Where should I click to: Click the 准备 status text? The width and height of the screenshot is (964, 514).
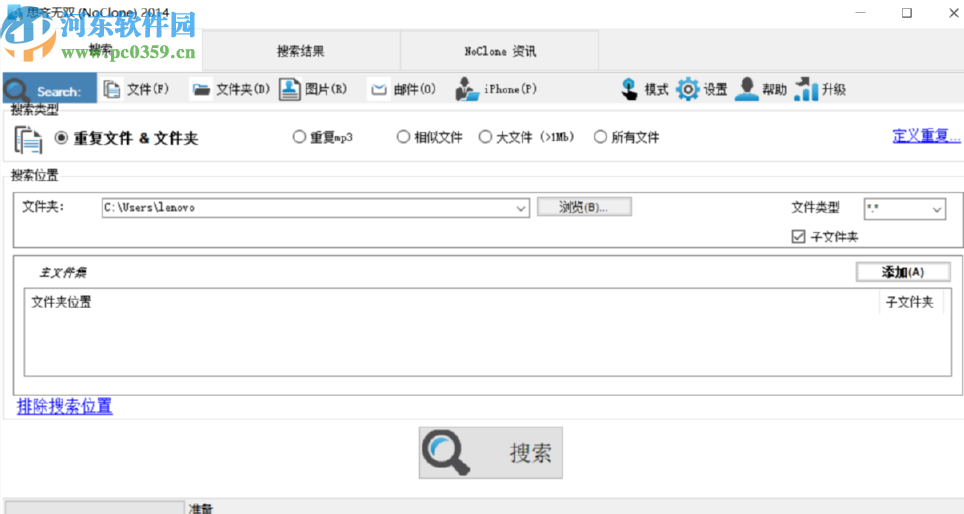[x=200, y=508]
